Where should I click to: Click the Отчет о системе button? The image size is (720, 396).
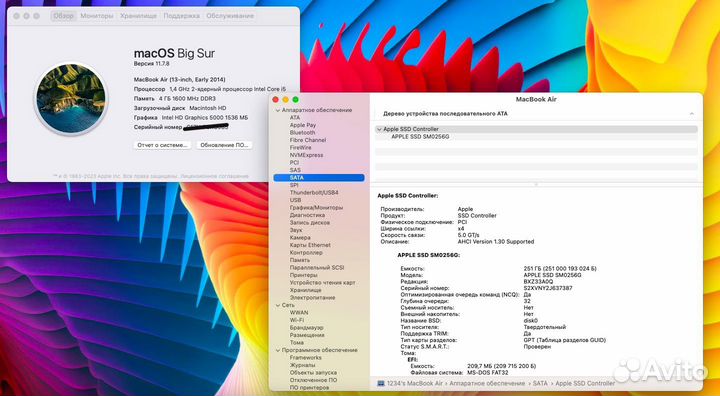click(x=162, y=145)
